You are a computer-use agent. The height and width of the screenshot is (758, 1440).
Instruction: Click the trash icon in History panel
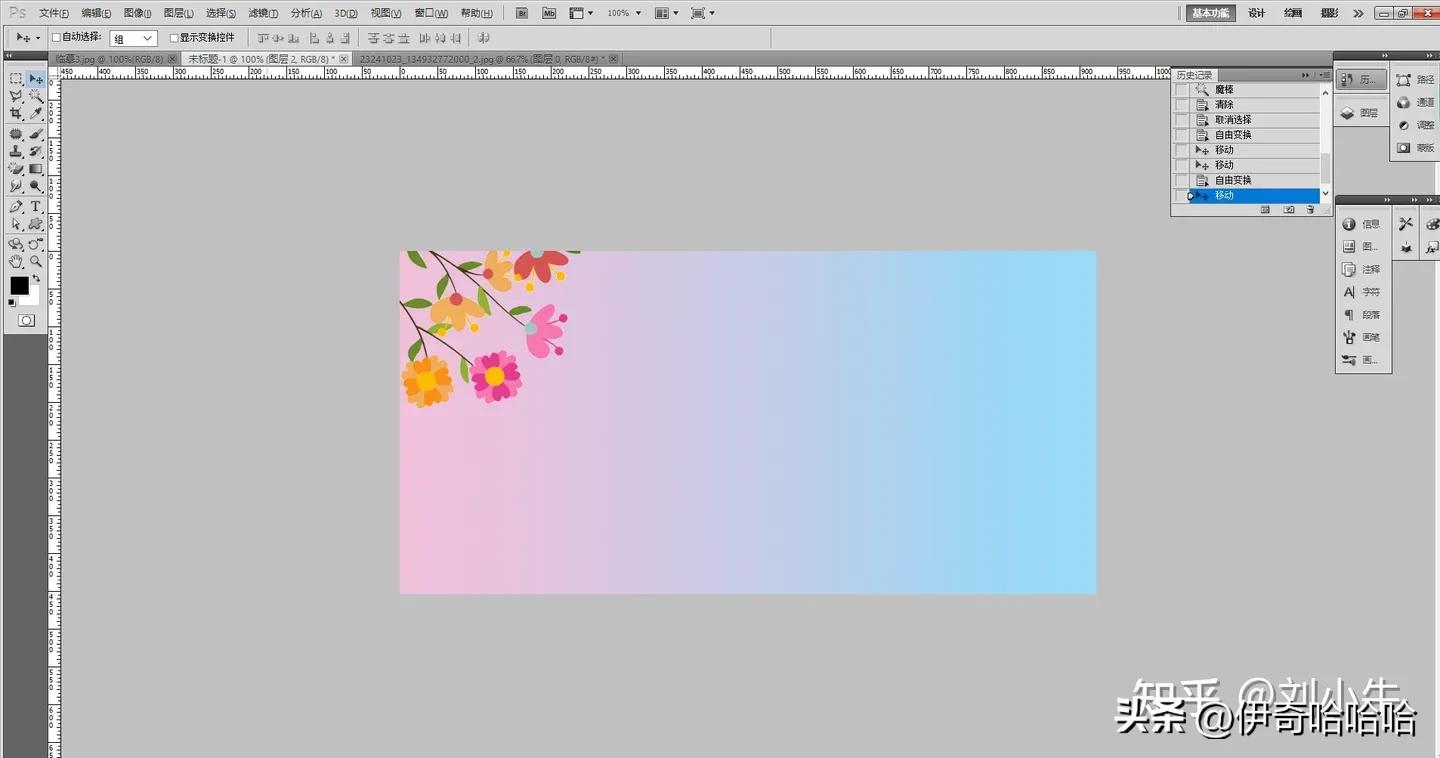[1310, 210]
